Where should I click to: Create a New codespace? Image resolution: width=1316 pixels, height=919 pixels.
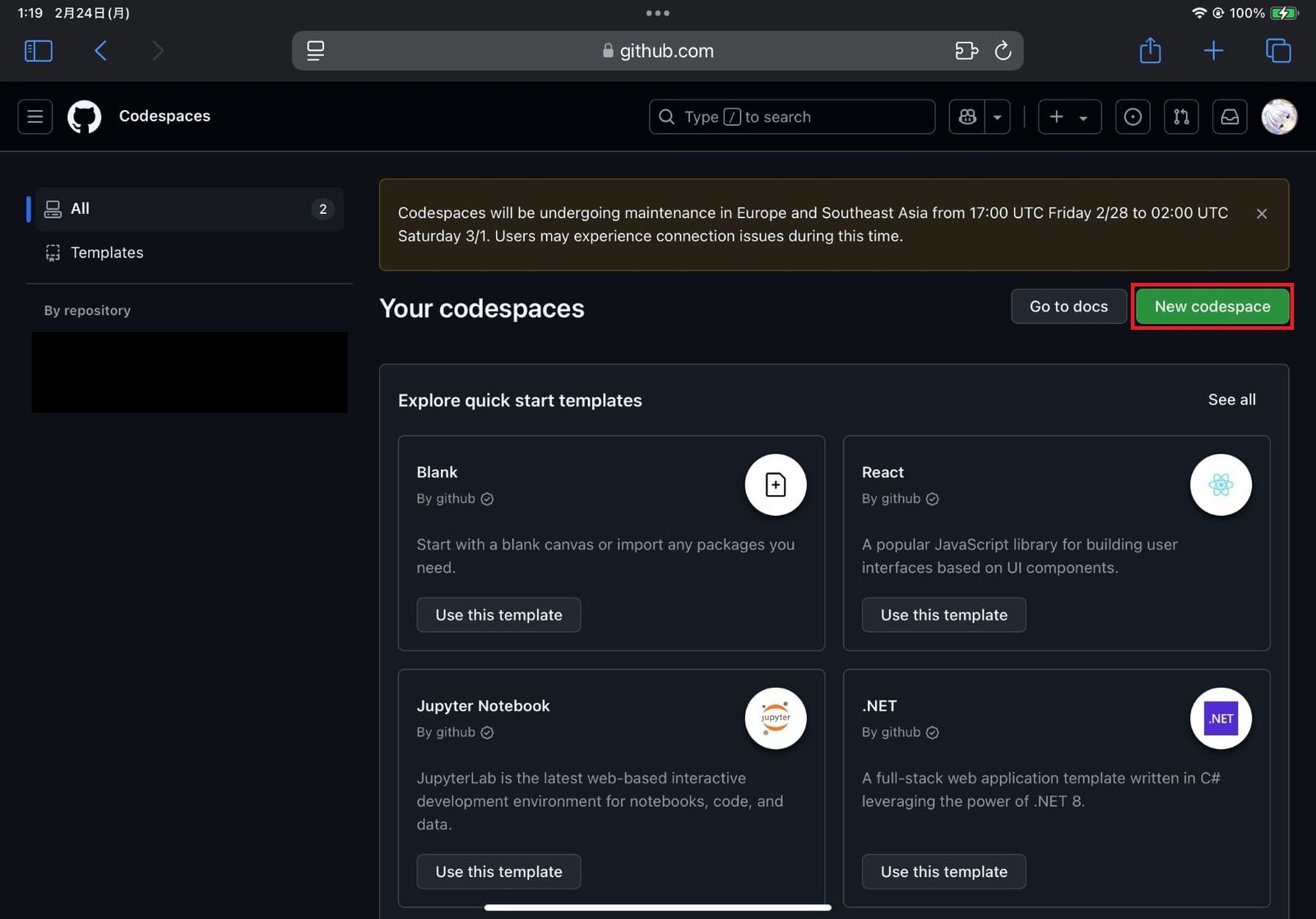click(x=1212, y=306)
